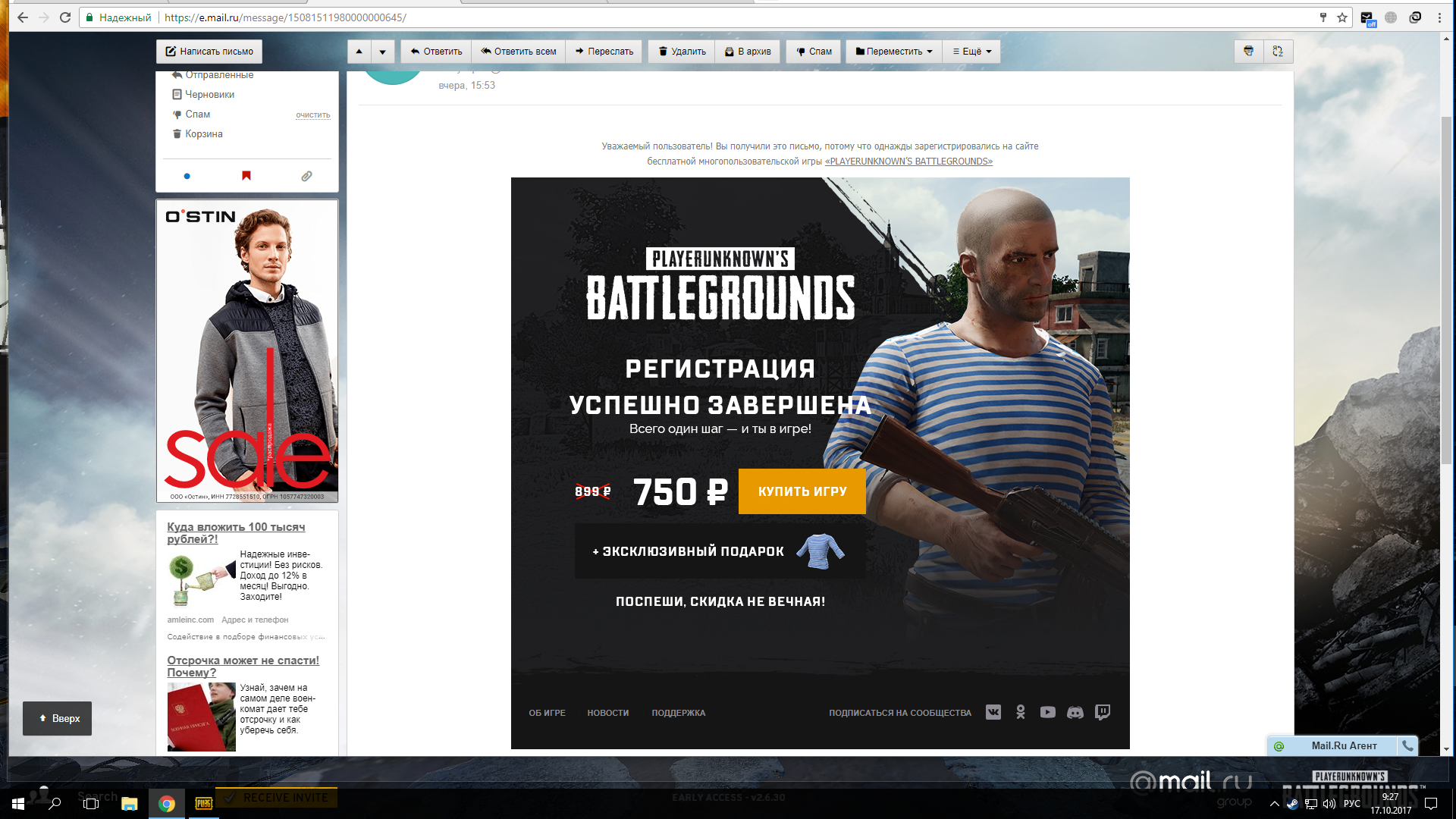Expand the Ещё more-actions menu
The width and height of the screenshot is (1456, 819).
972,52
